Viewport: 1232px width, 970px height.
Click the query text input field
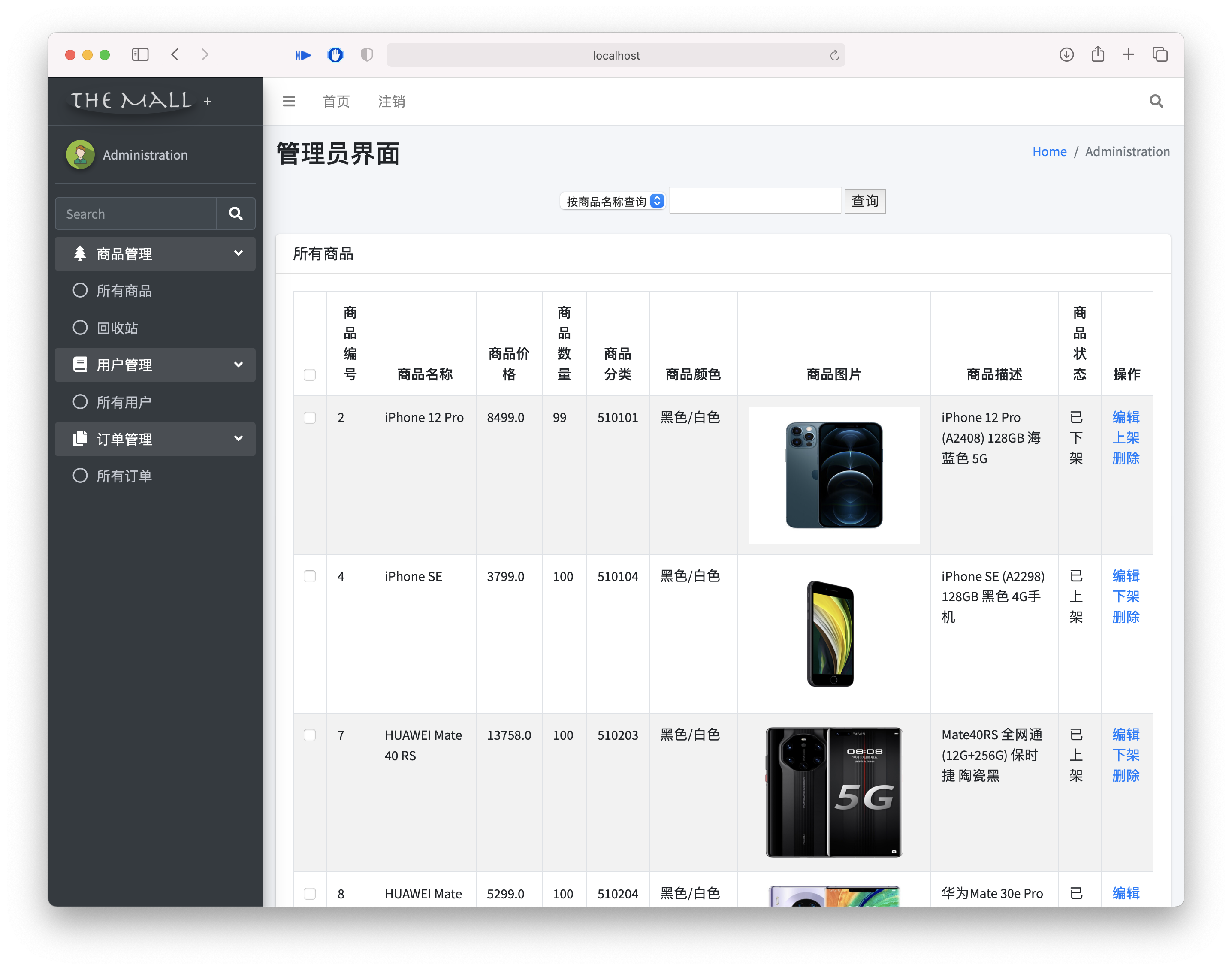click(x=755, y=201)
